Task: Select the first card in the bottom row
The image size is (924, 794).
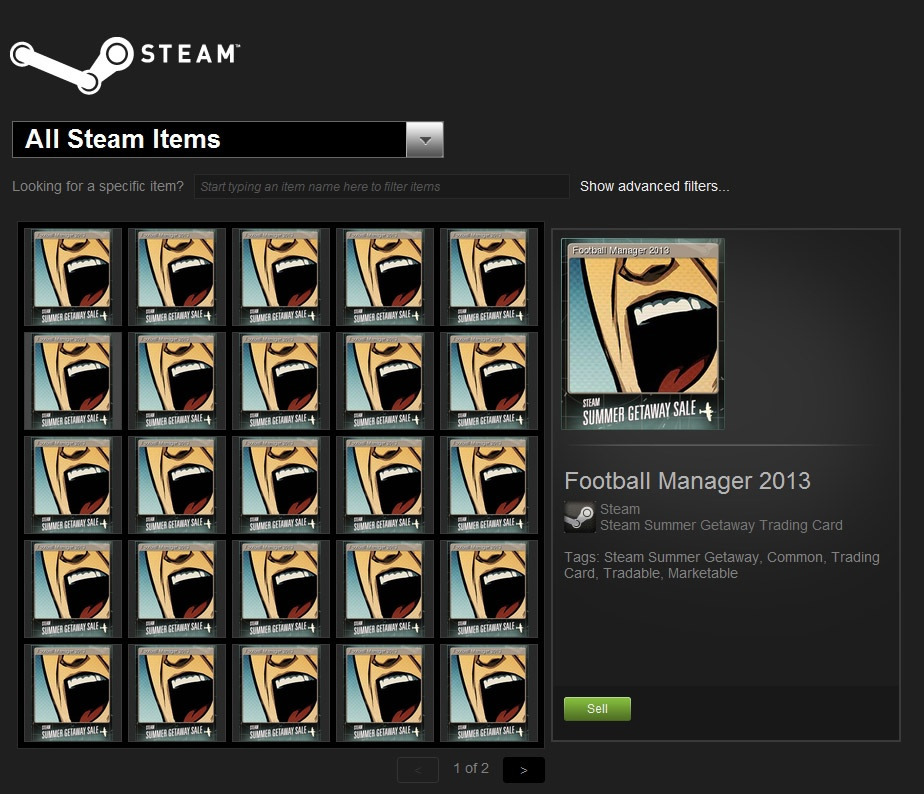Action: click(x=73, y=693)
